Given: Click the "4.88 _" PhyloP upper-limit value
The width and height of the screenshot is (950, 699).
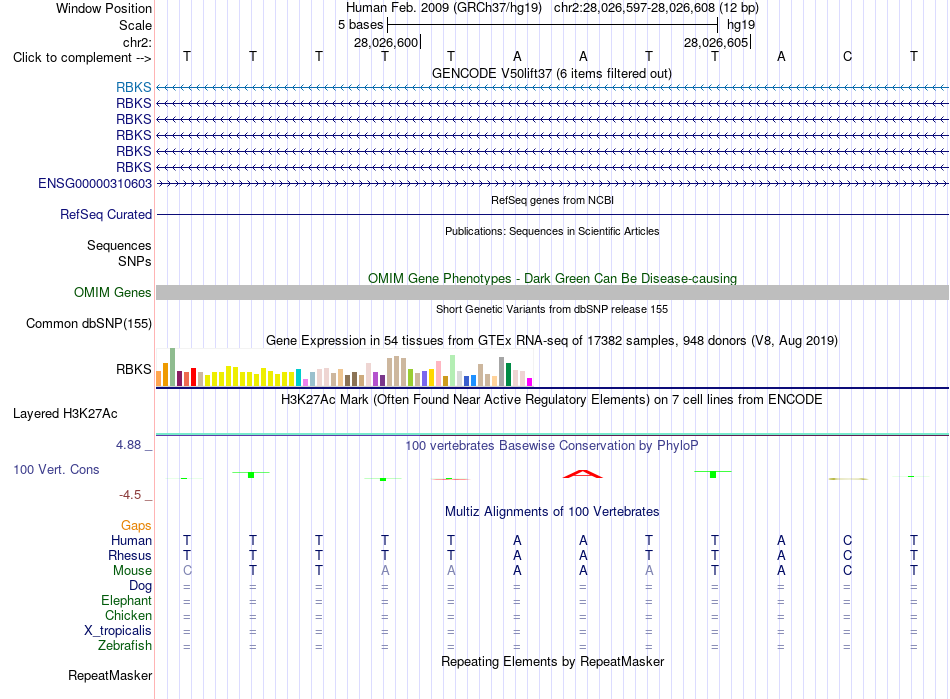Looking at the screenshot, I should pyautogui.click(x=133, y=445).
